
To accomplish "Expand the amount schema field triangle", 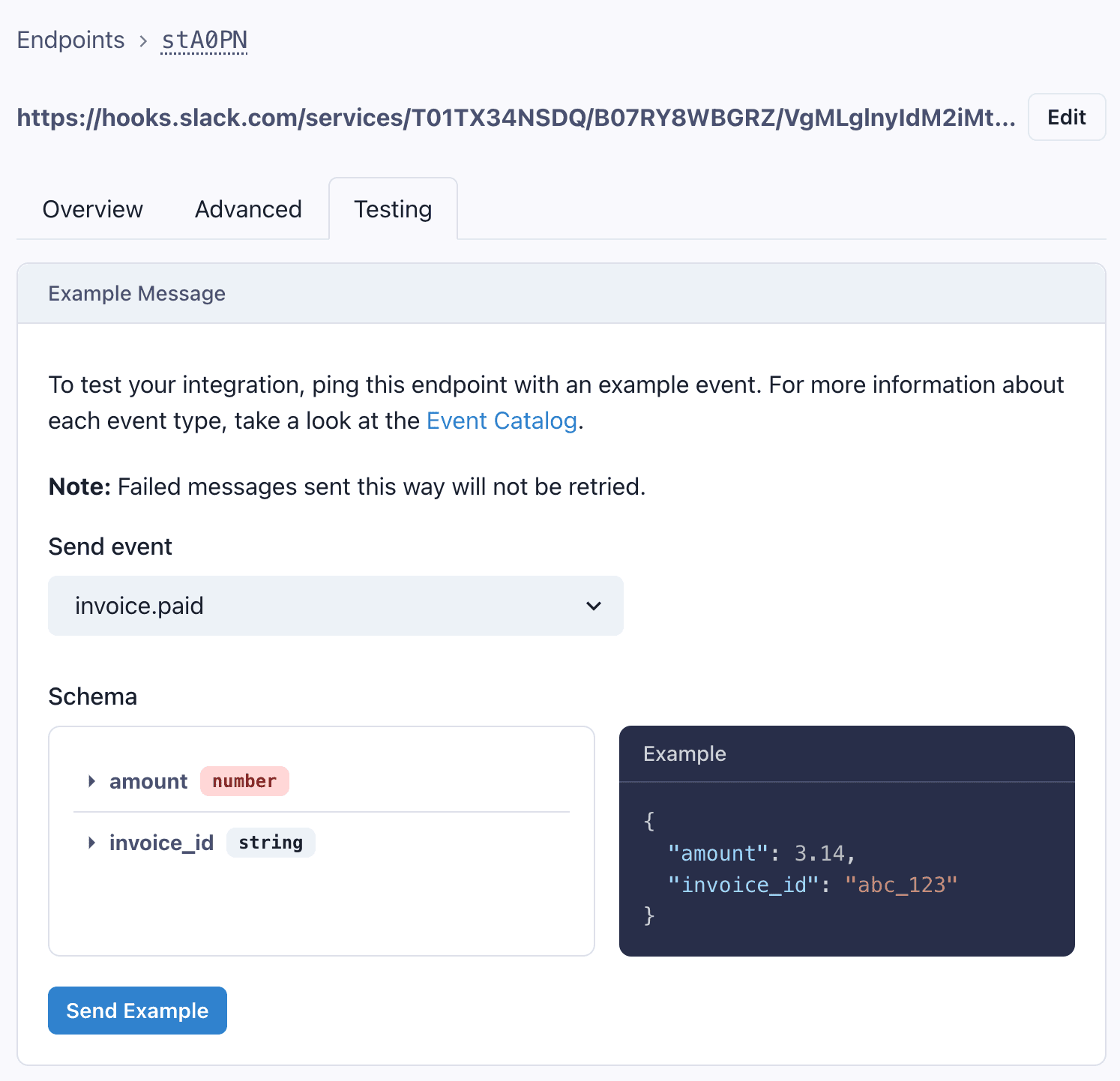I will pyautogui.click(x=91, y=781).
